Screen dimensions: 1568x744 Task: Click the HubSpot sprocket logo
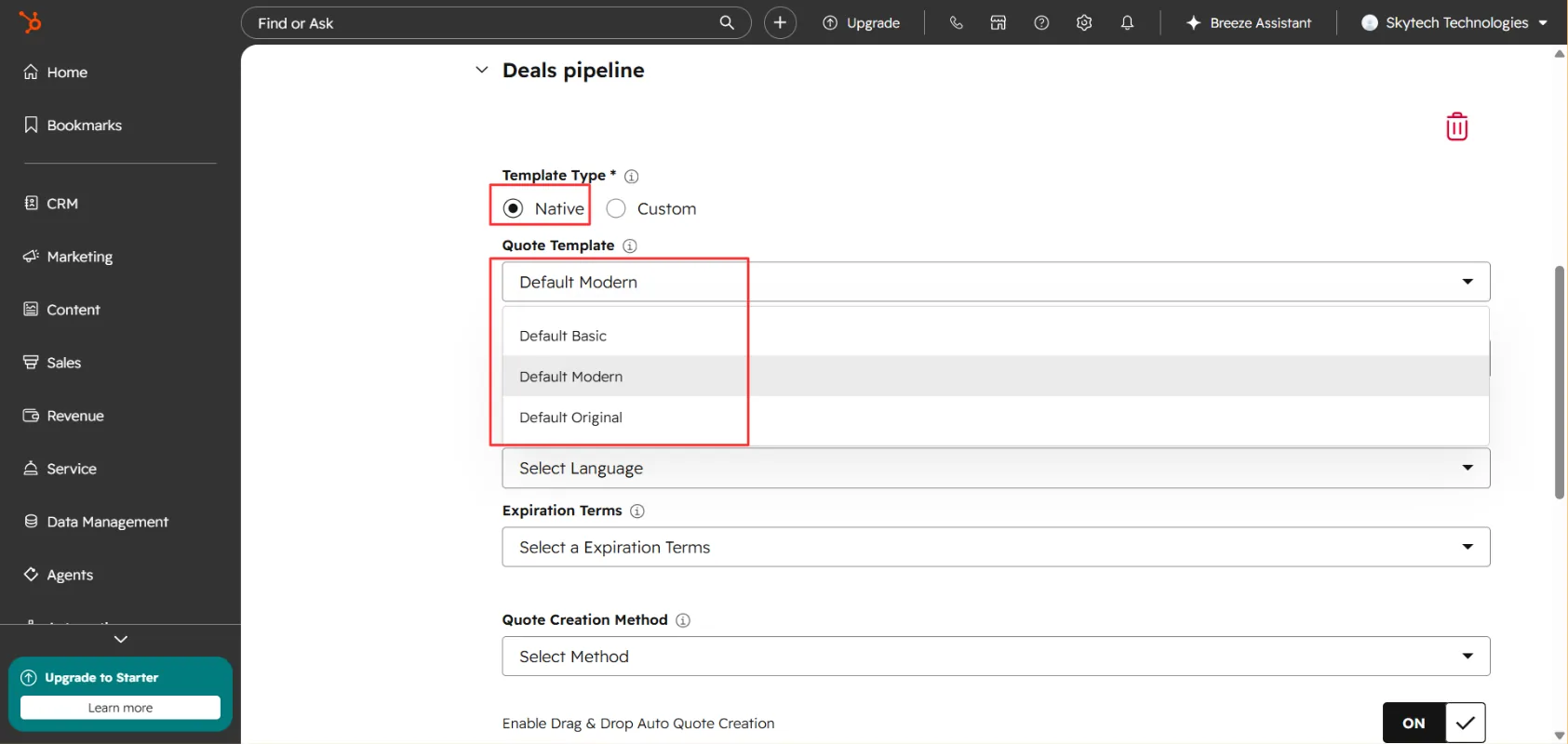tap(30, 21)
